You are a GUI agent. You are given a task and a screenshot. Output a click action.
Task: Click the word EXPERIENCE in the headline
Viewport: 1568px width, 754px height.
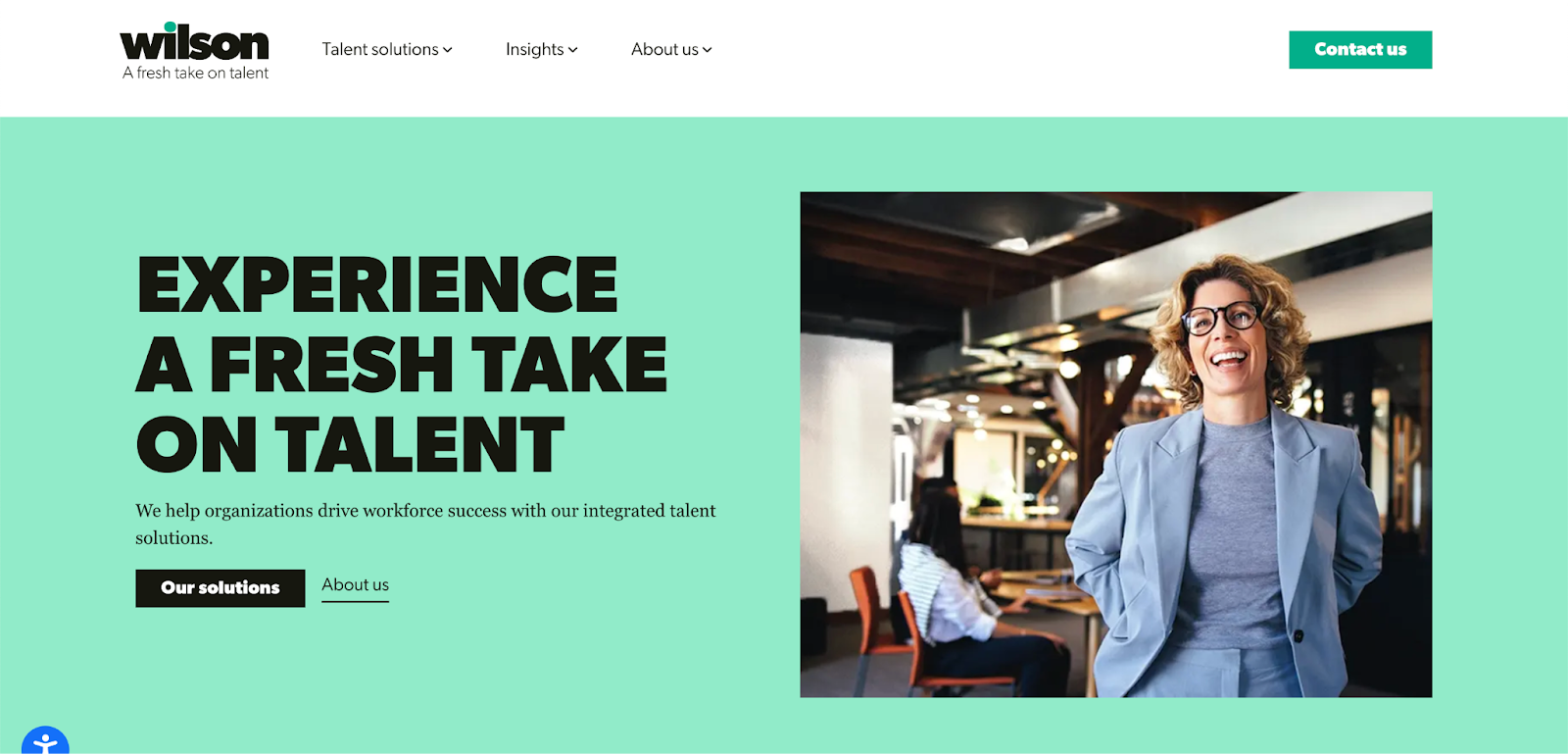click(x=377, y=284)
